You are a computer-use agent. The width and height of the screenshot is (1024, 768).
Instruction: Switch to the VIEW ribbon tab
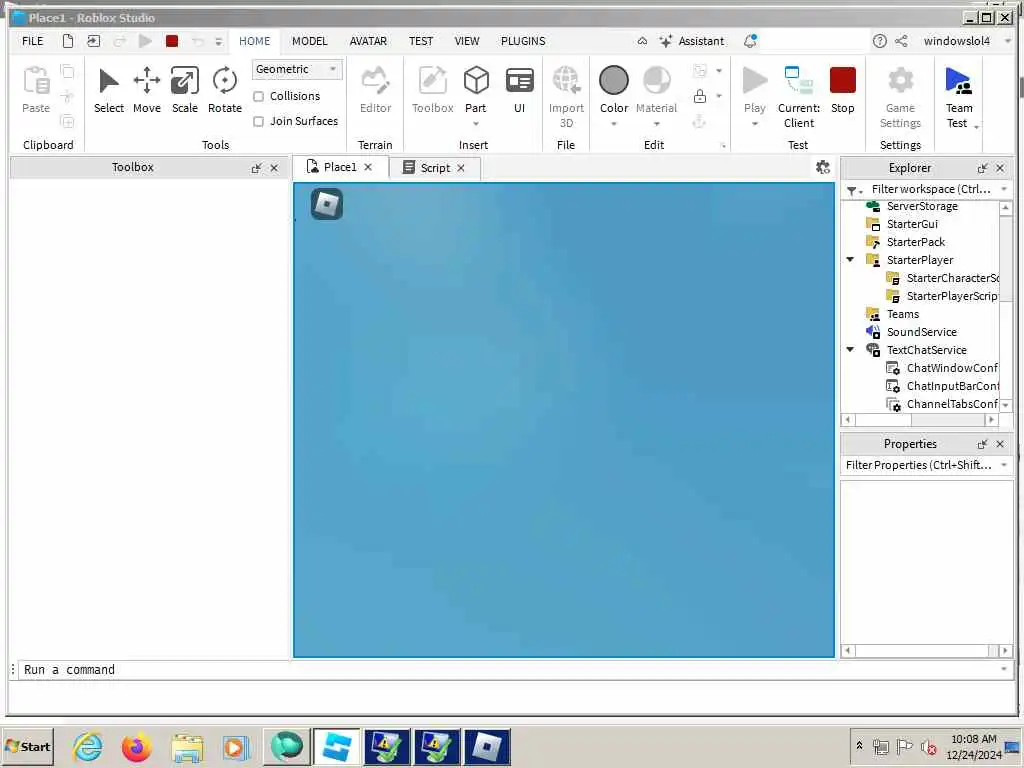click(x=467, y=41)
